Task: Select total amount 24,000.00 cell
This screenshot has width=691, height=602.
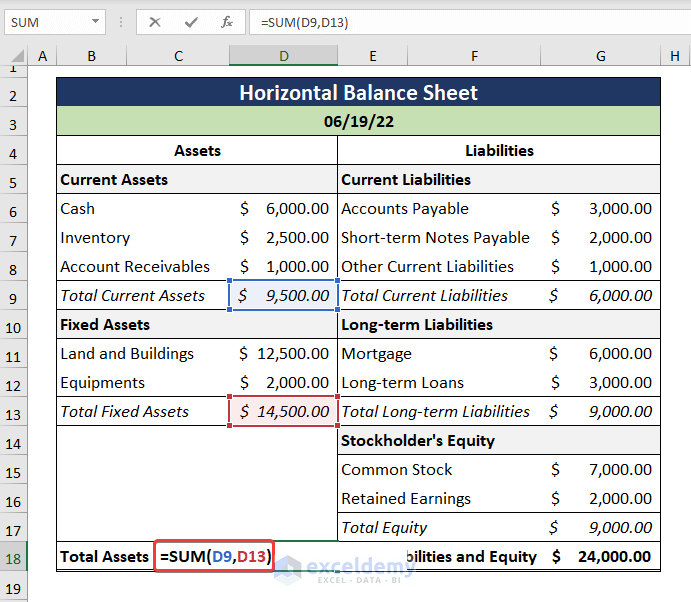Action: point(601,556)
